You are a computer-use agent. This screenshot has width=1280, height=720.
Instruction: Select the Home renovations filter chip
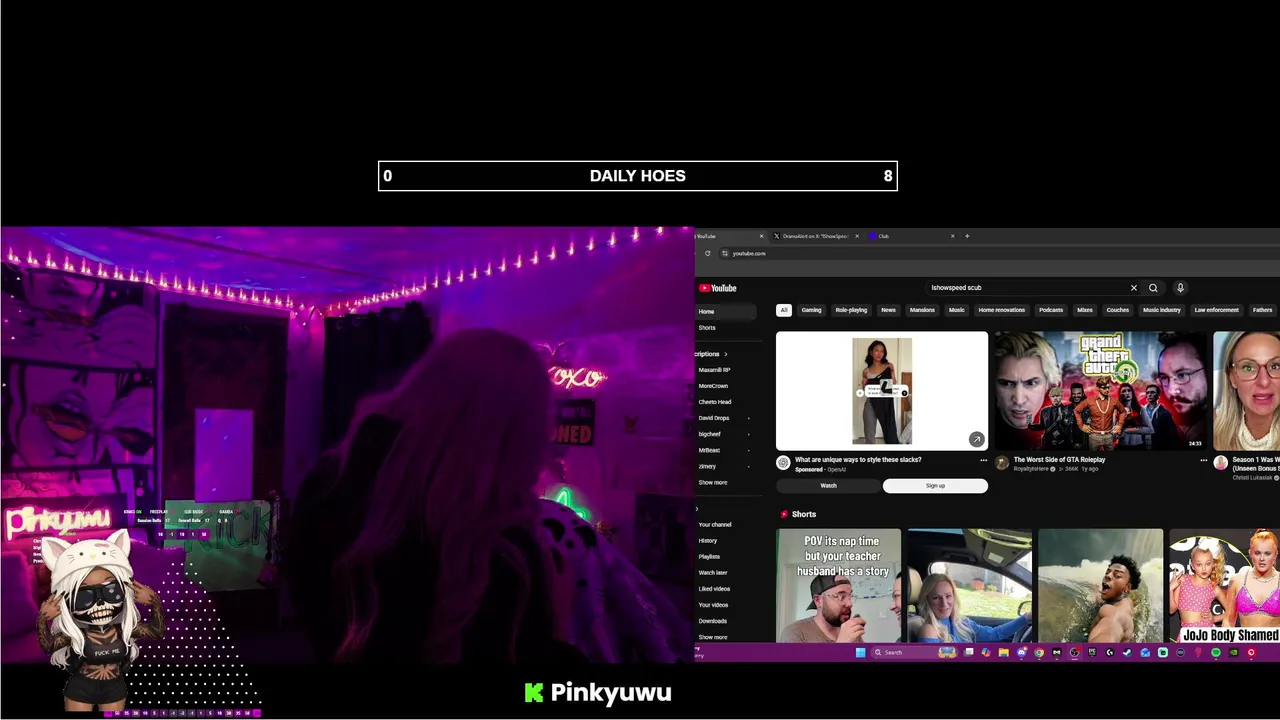pos(1001,310)
